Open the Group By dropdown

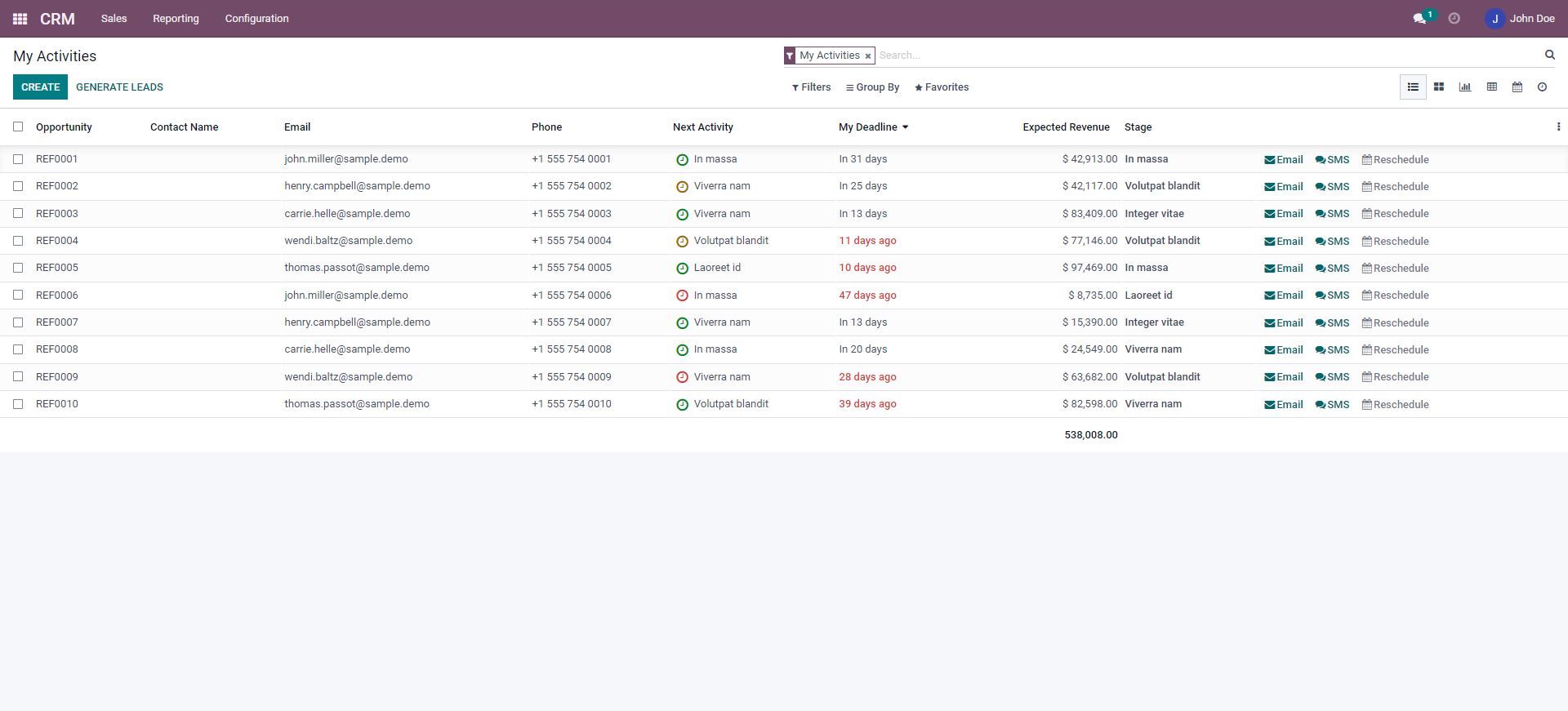[x=872, y=87]
